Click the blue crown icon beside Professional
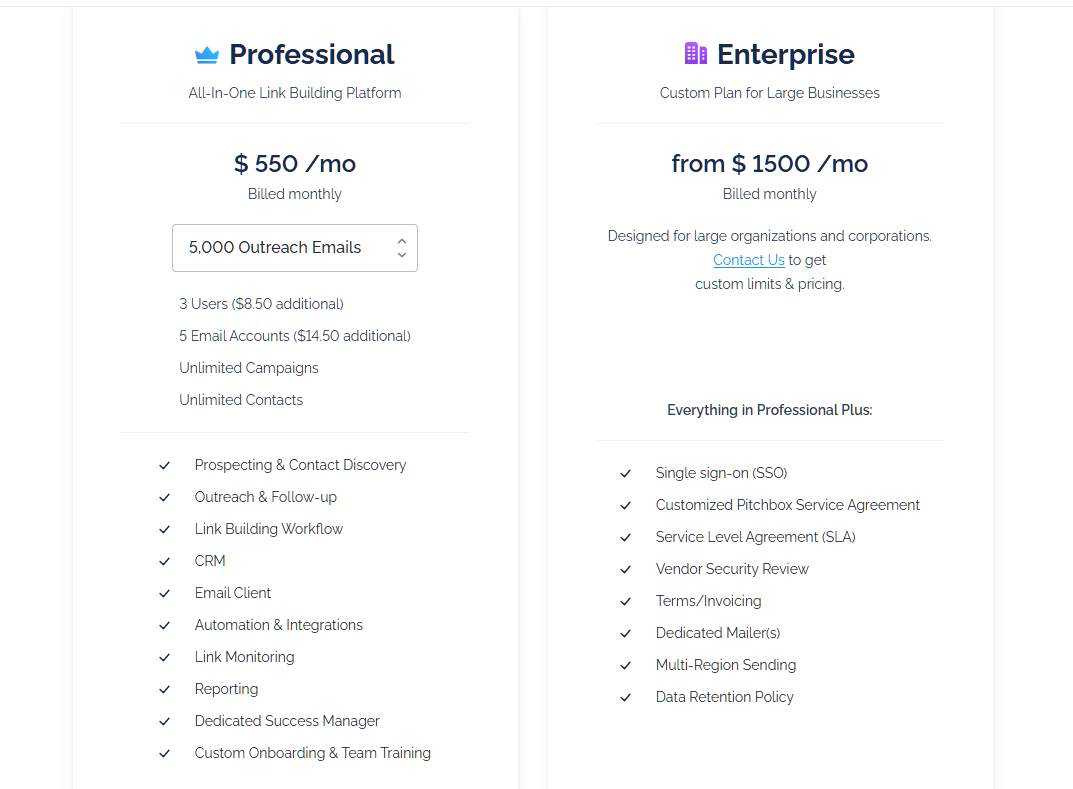 coord(207,55)
